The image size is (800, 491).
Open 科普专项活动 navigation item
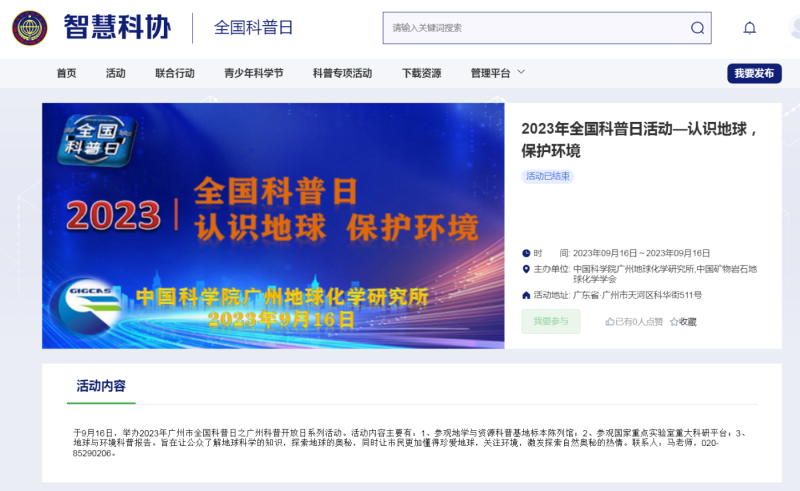tap(342, 73)
